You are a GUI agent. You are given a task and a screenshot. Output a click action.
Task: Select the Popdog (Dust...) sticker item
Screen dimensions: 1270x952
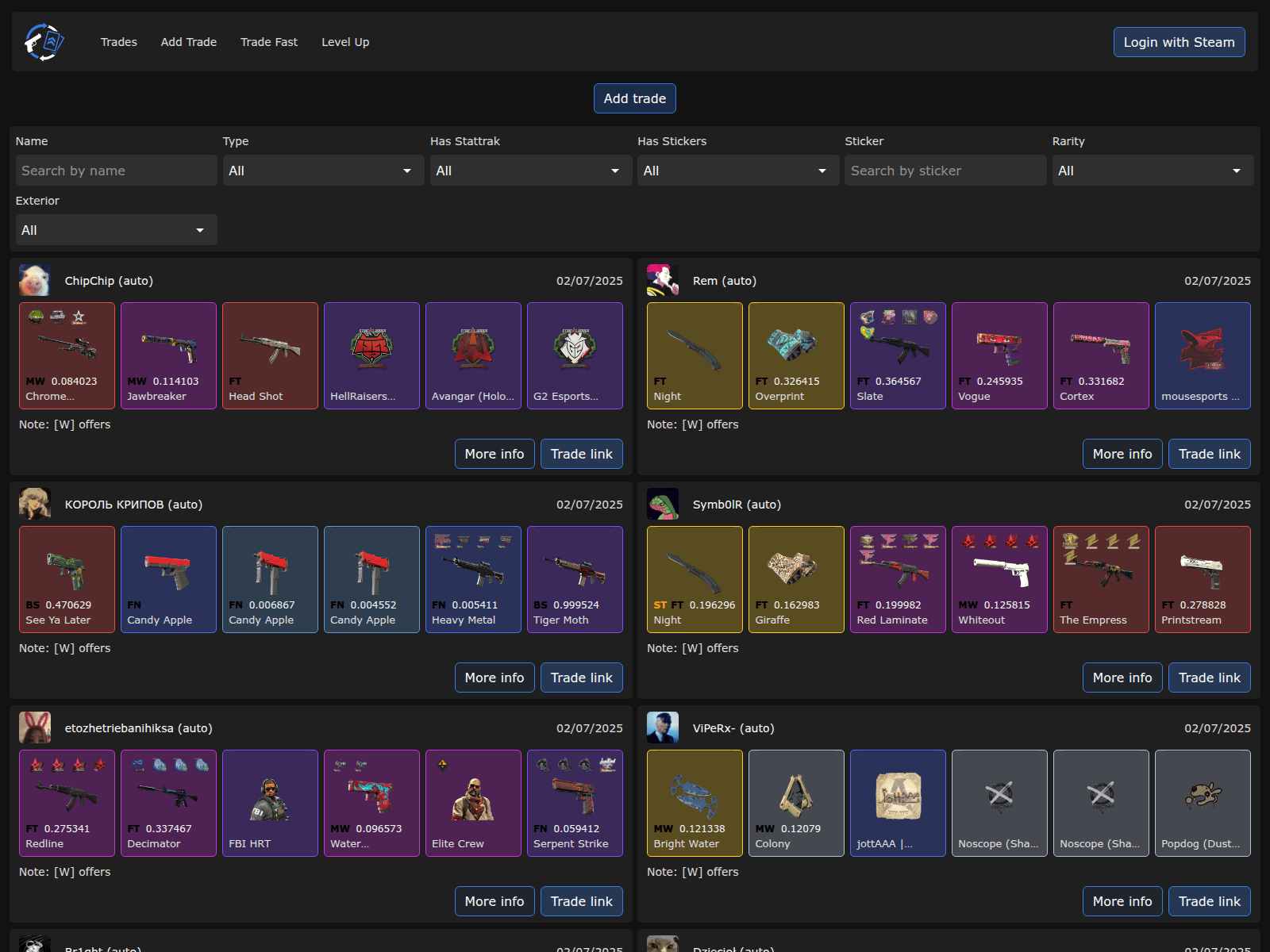1203,803
